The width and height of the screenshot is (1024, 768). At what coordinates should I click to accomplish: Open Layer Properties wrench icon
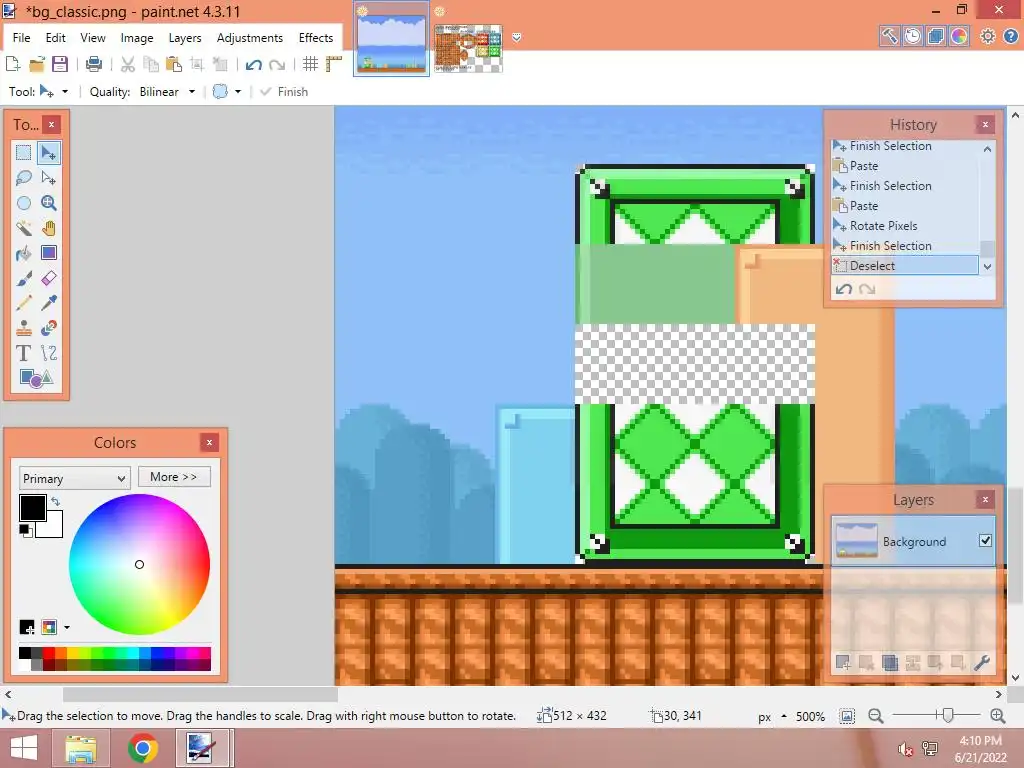point(982,663)
